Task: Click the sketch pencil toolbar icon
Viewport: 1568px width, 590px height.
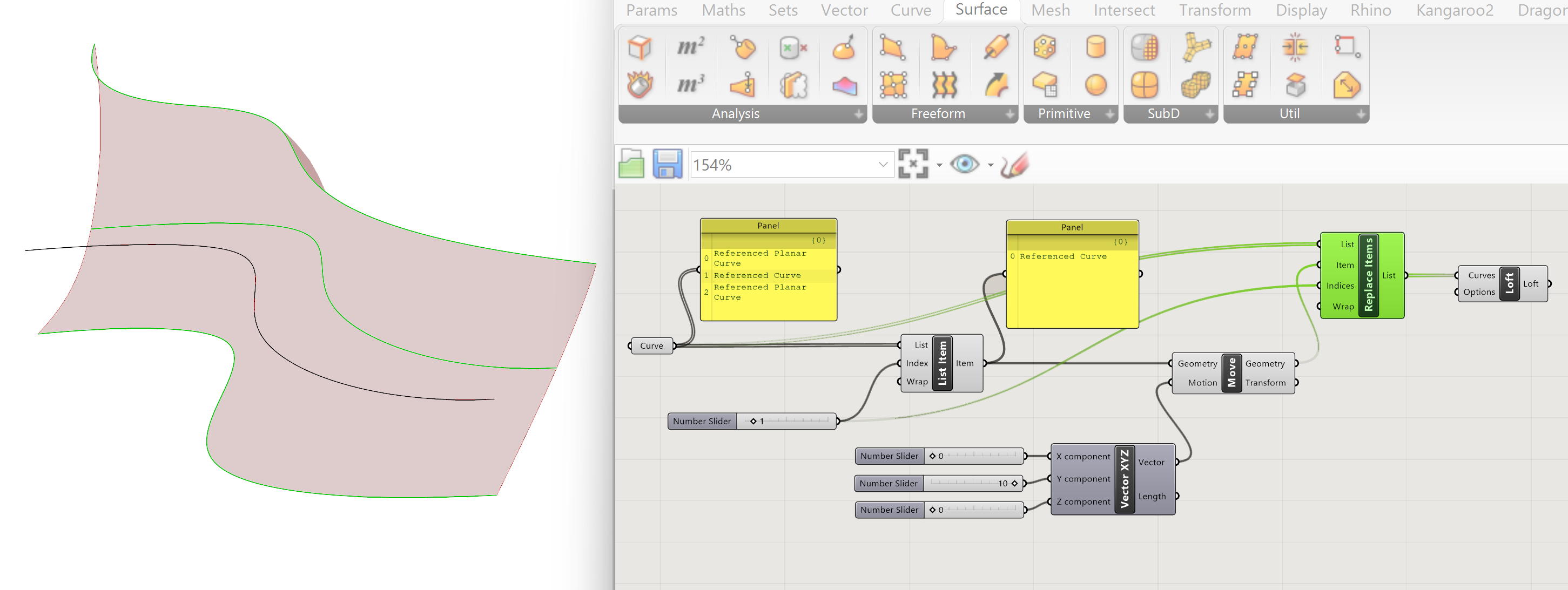Action: click(1014, 164)
